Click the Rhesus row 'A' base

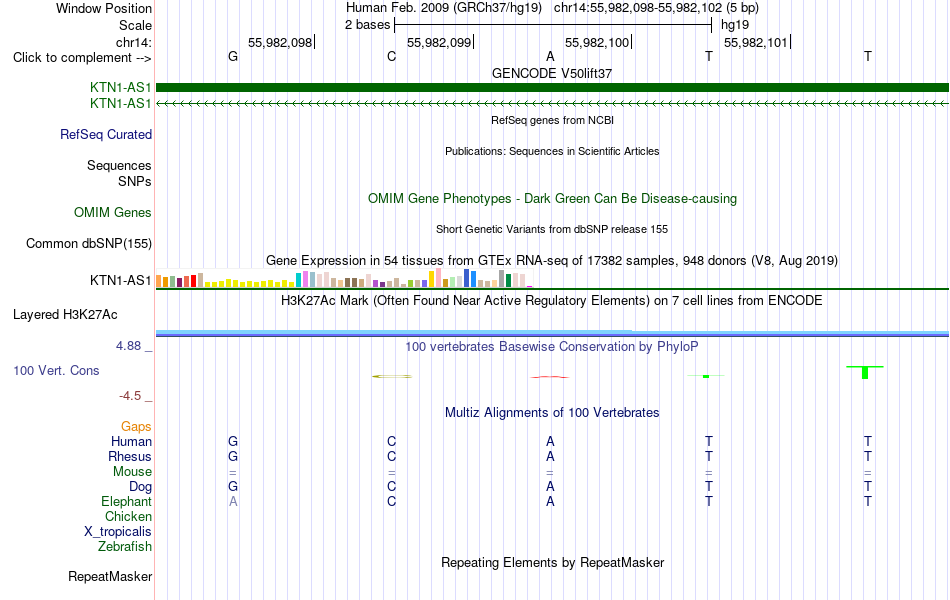pyautogui.click(x=550, y=456)
